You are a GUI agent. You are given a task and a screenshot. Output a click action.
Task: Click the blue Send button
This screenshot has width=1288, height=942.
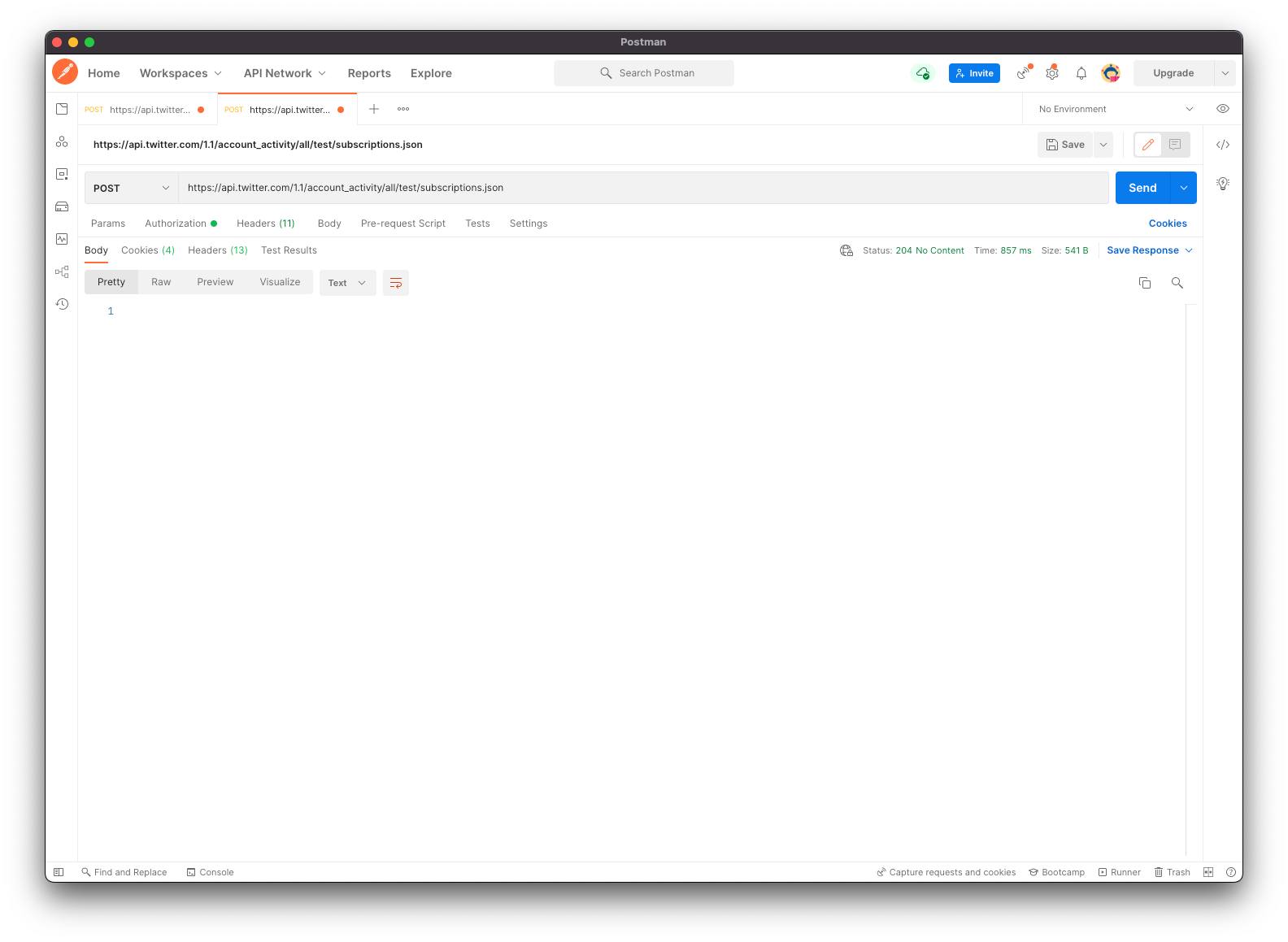coord(1142,188)
